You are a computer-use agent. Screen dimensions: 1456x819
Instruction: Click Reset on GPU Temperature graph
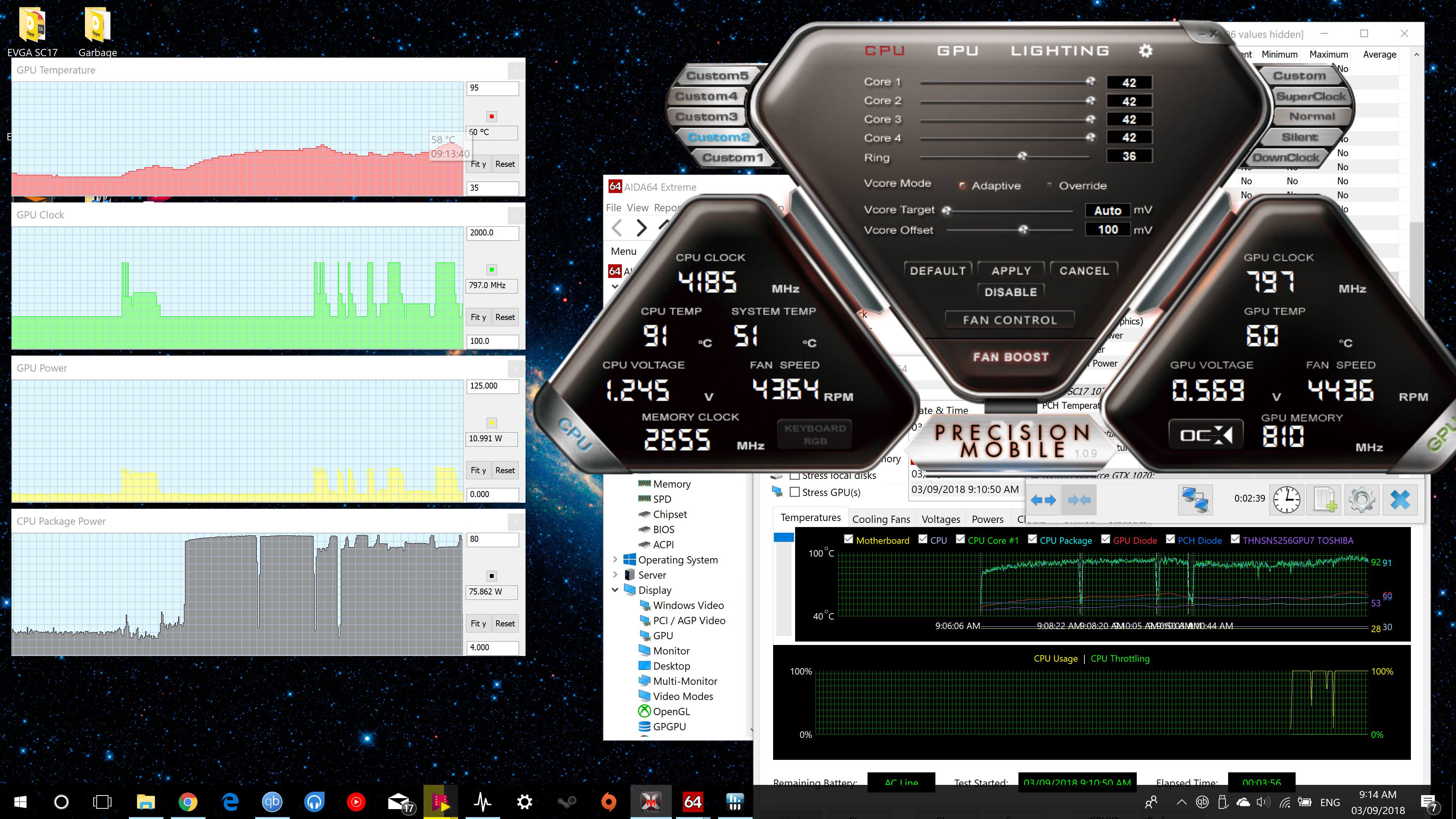pos(505,164)
